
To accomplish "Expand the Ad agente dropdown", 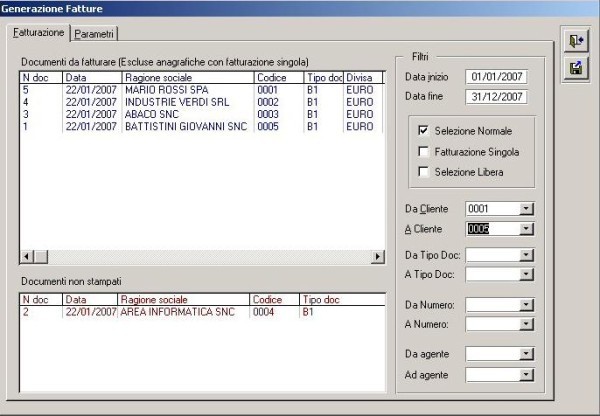I will (x=526, y=375).
